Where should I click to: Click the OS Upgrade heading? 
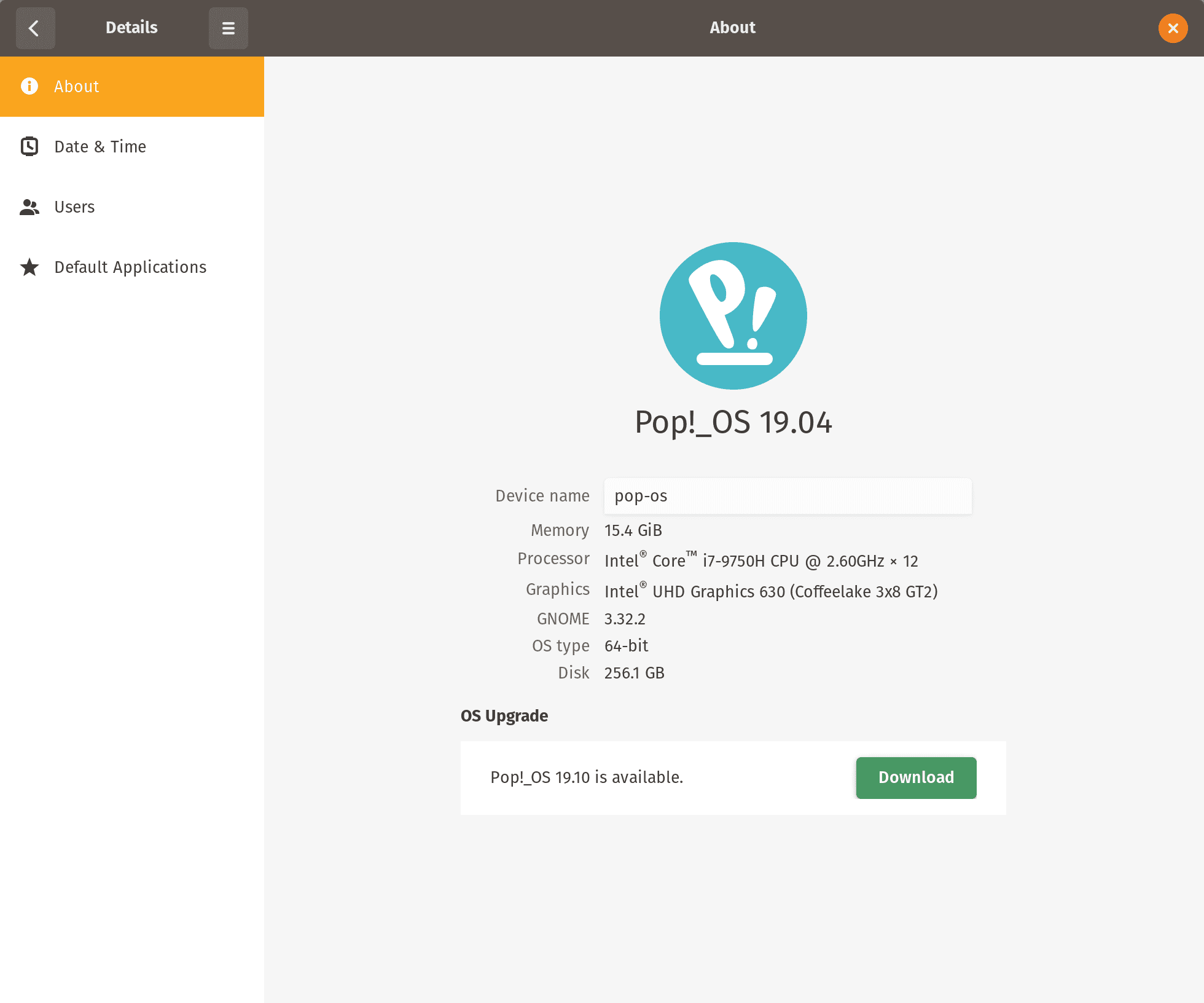pyautogui.click(x=504, y=715)
